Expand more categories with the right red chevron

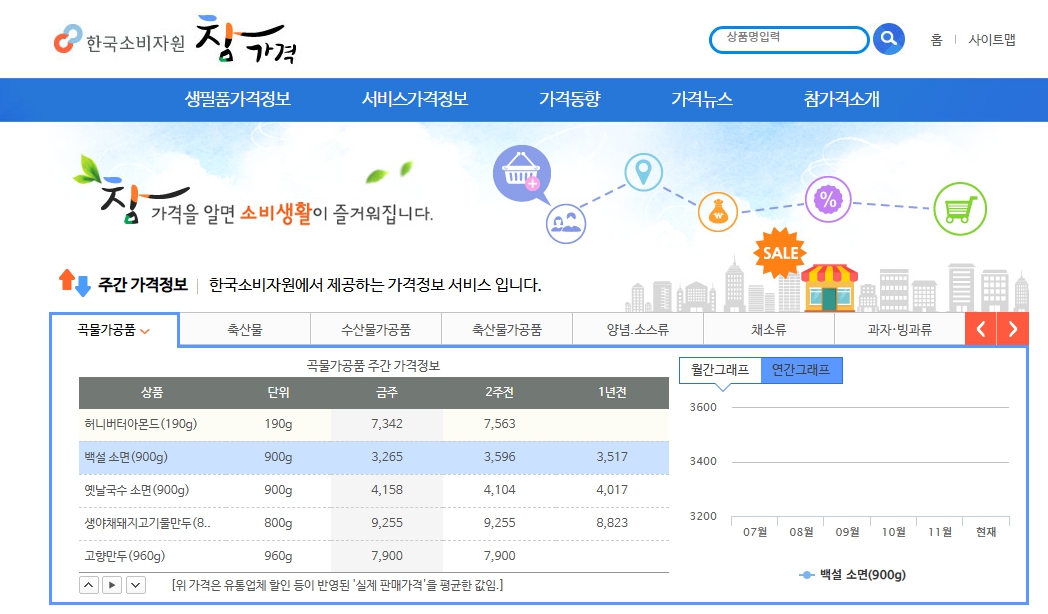click(1014, 328)
